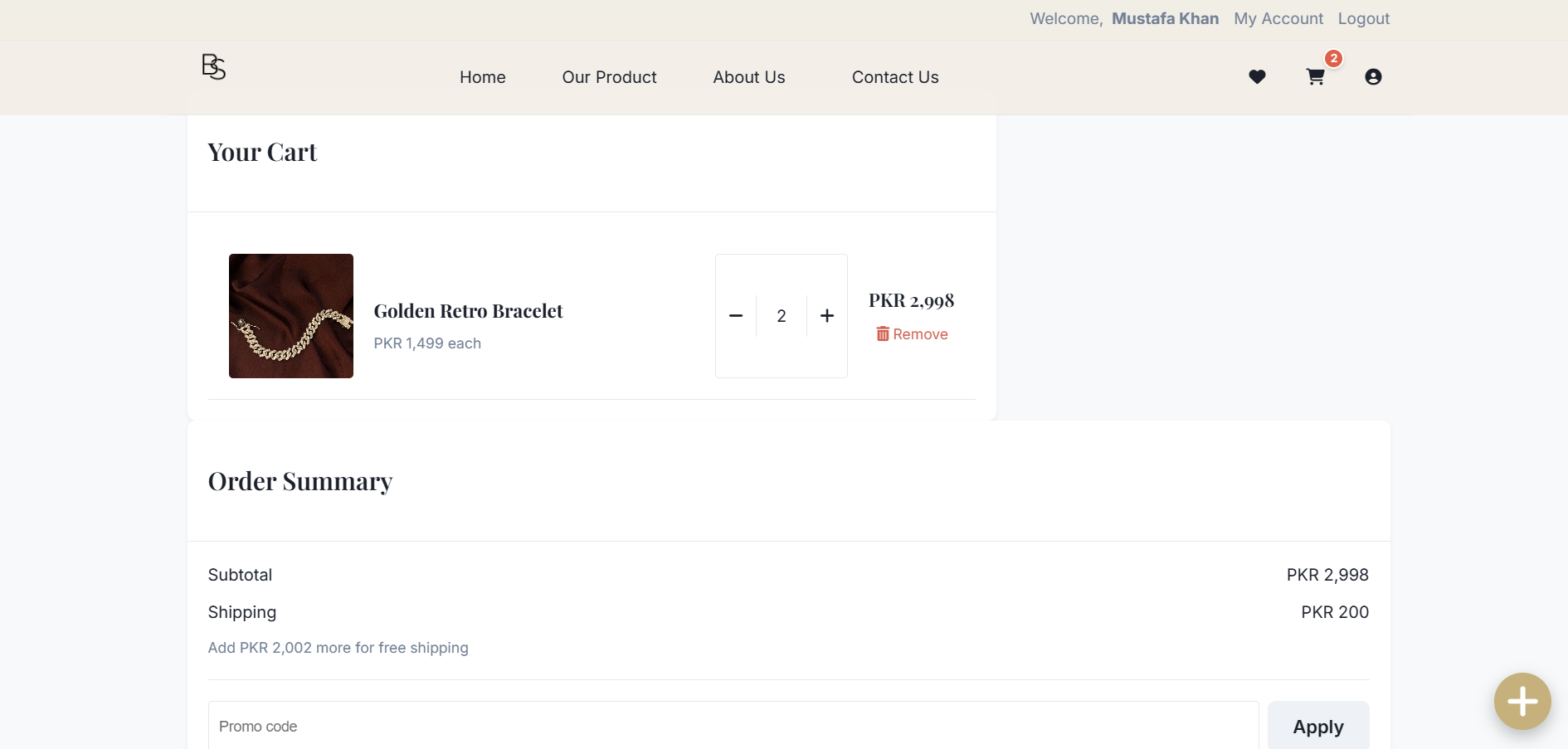The width and height of the screenshot is (1568, 749).
Task: Click the gold floating plus button
Action: pyautogui.click(x=1522, y=702)
